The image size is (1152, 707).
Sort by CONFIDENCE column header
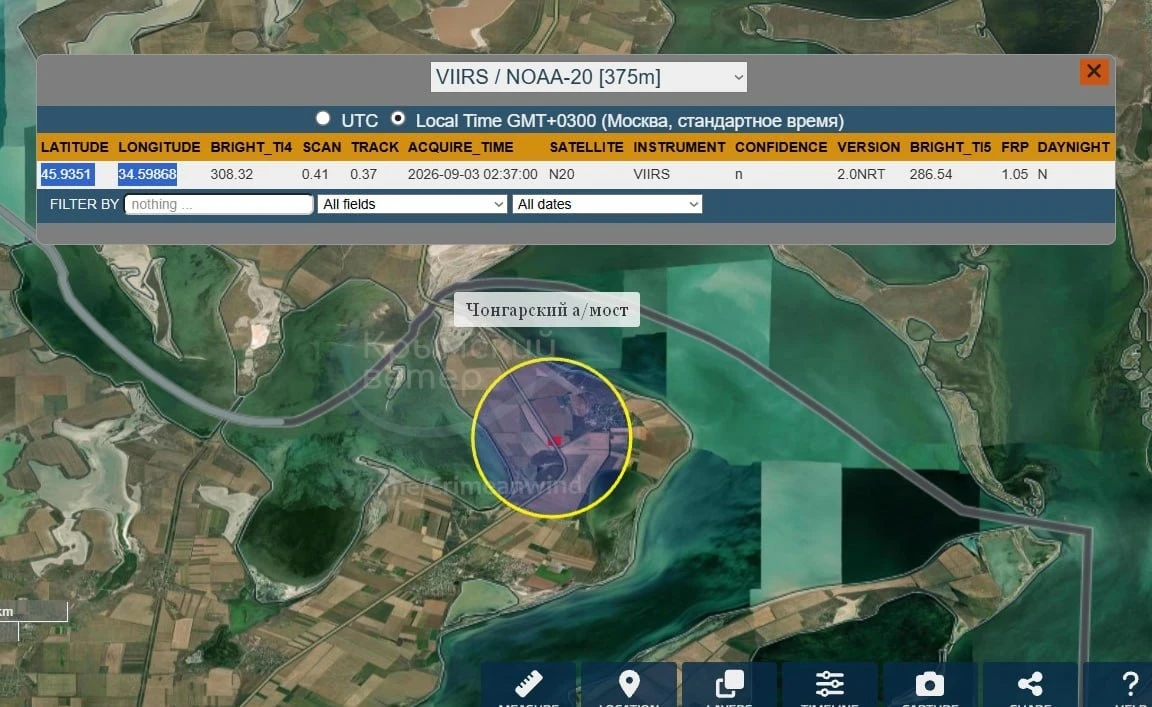(x=781, y=147)
